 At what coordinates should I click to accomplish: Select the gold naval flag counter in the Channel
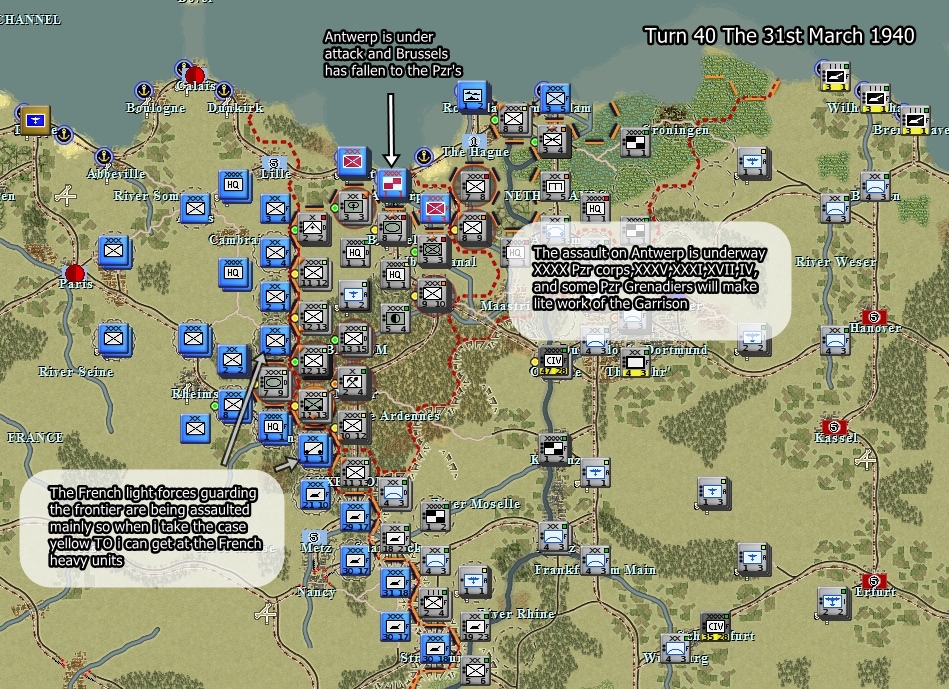35,120
